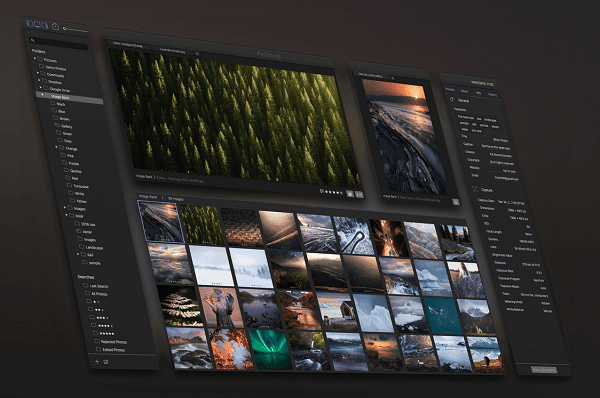Click the General section icon in right panel
The height and width of the screenshot is (398, 600).
click(452, 100)
